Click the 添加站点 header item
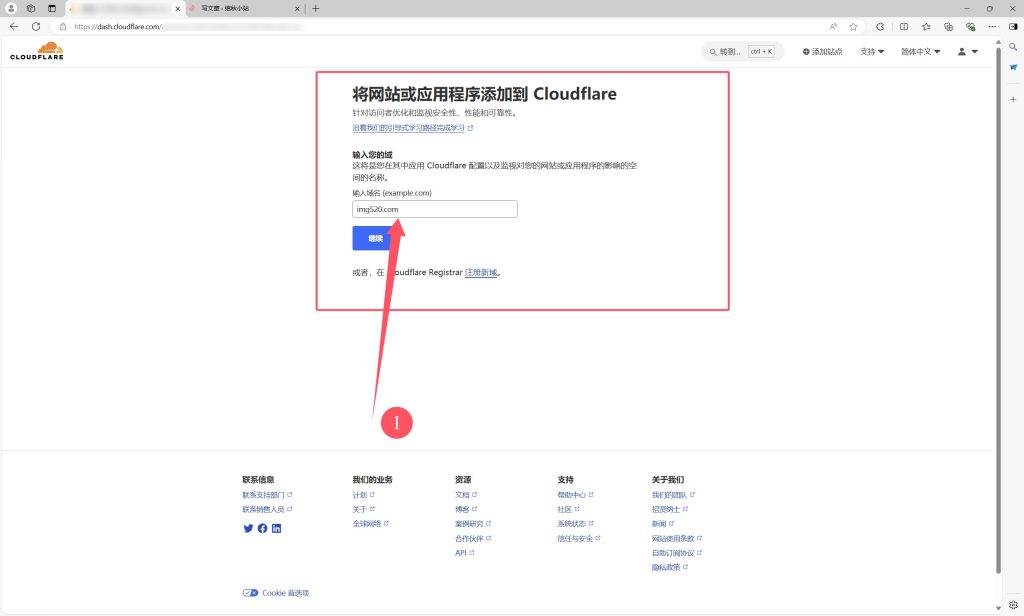1024x616 pixels. (822, 52)
